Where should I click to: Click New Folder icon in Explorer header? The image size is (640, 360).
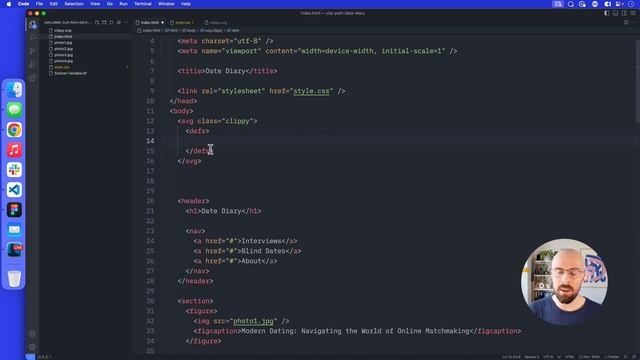point(104,22)
